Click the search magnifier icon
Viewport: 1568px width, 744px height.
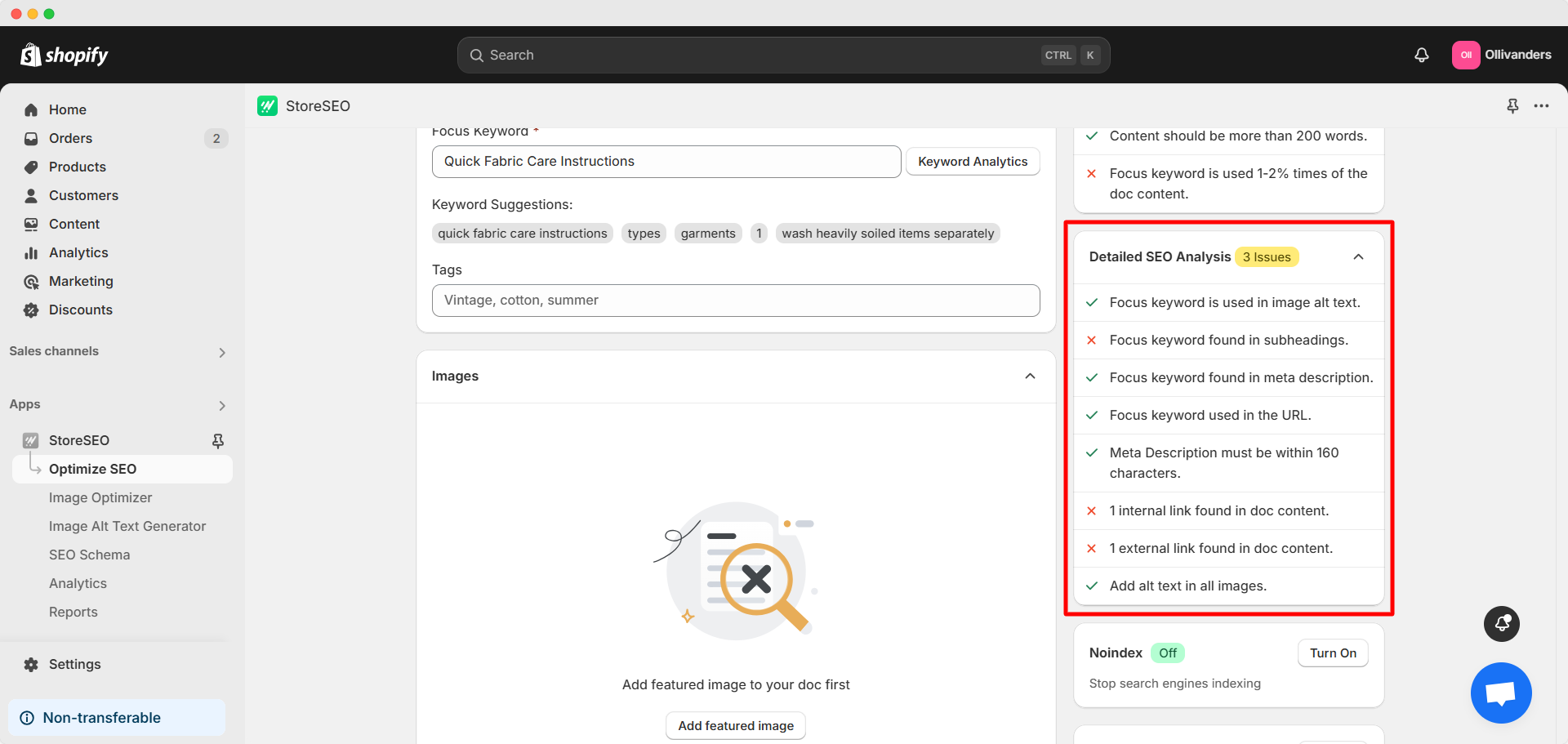tap(477, 56)
